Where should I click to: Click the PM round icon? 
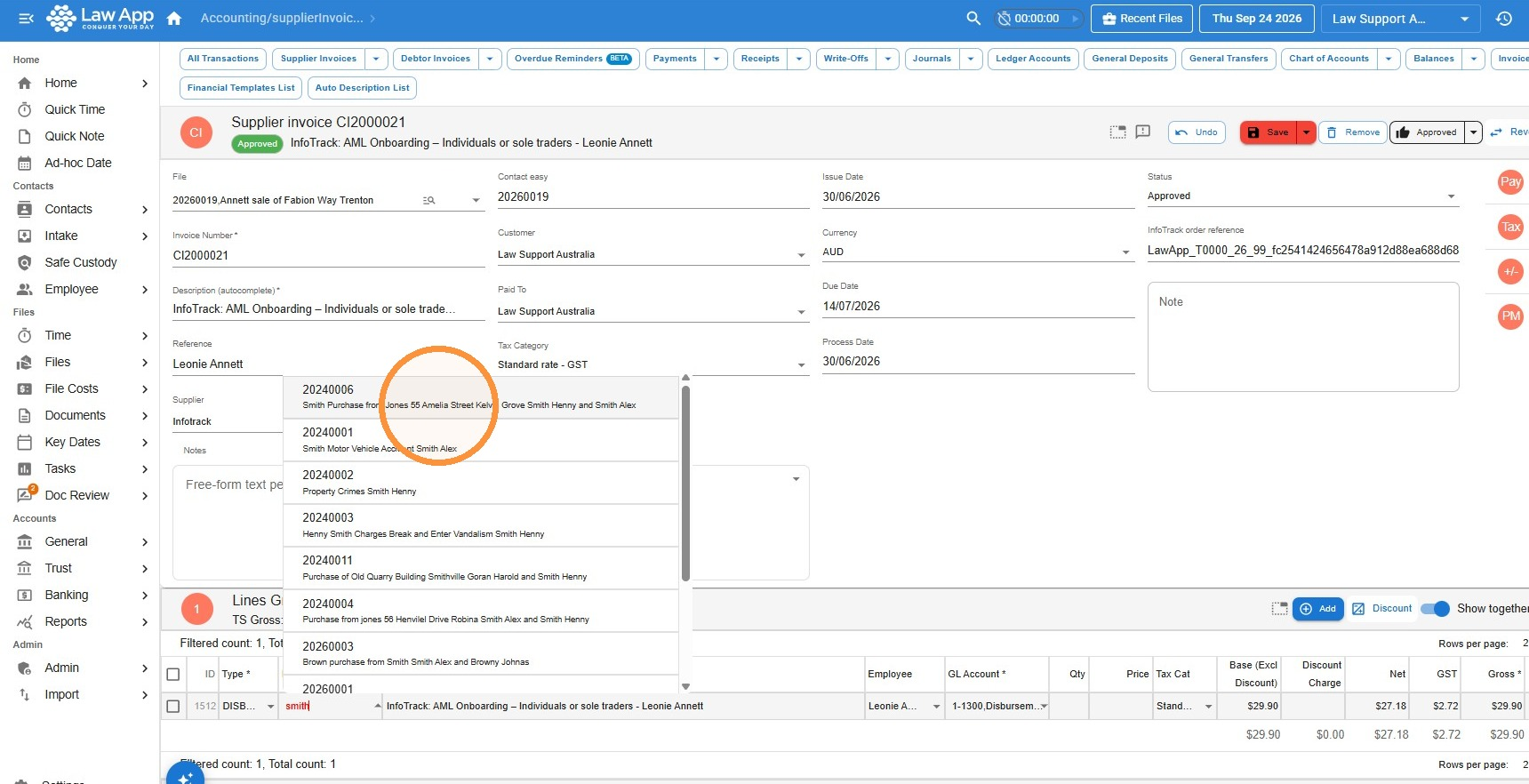pos(1510,316)
